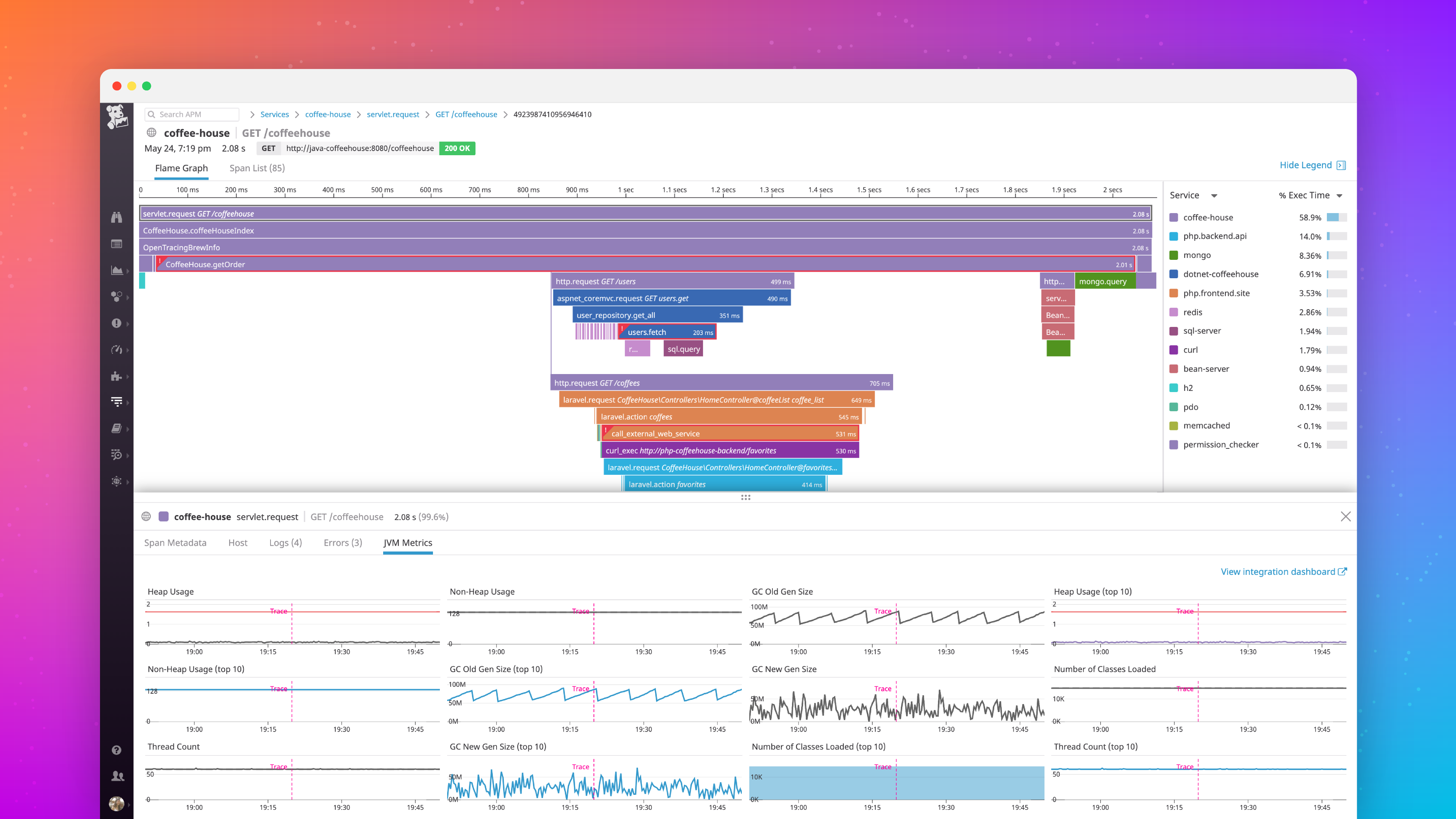Image resolution: width=1456 pixels, height=819 pixels.
Task: Open Monitors via exclamation mark sidebar icon
Action: [117, 323]
